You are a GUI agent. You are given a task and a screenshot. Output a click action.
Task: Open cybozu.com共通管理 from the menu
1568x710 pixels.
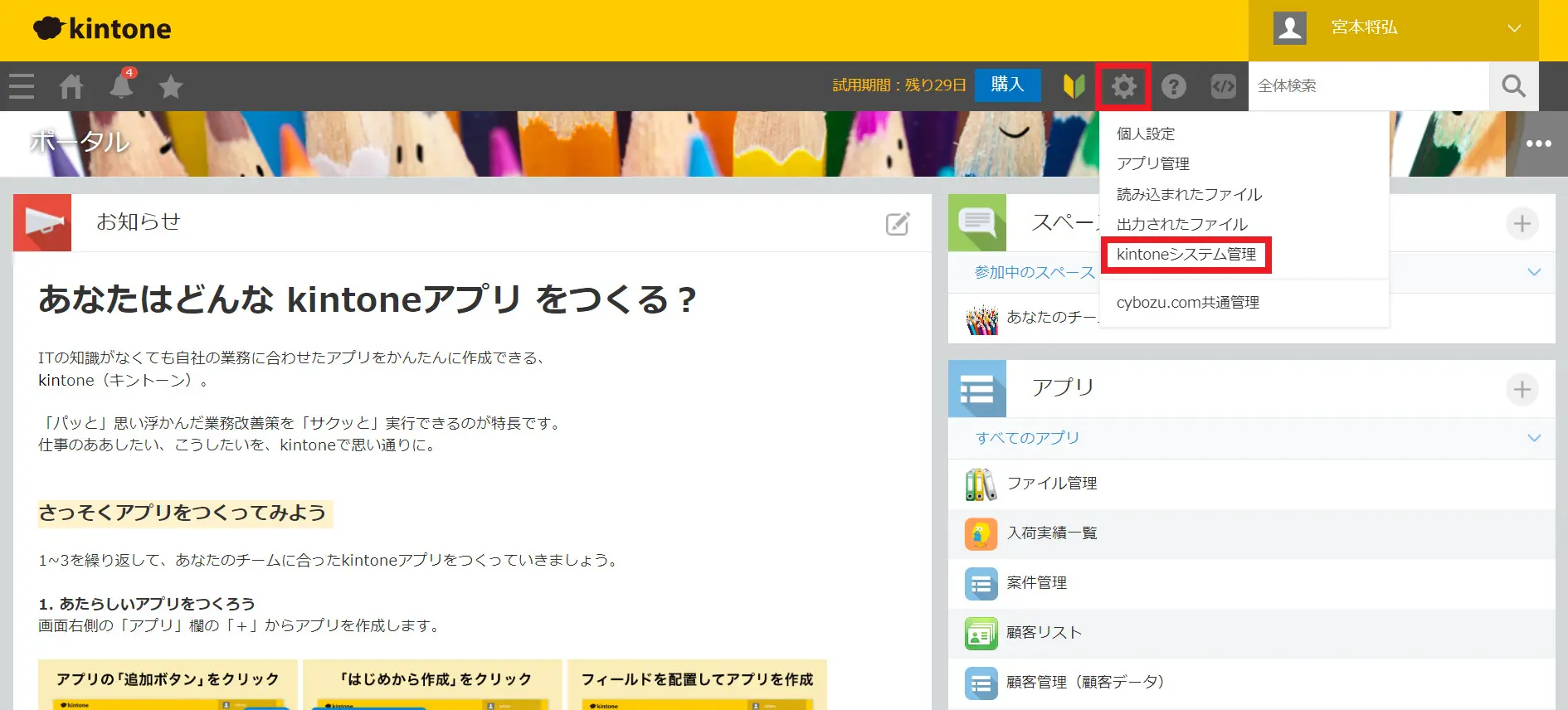[x=1188, y=303]
